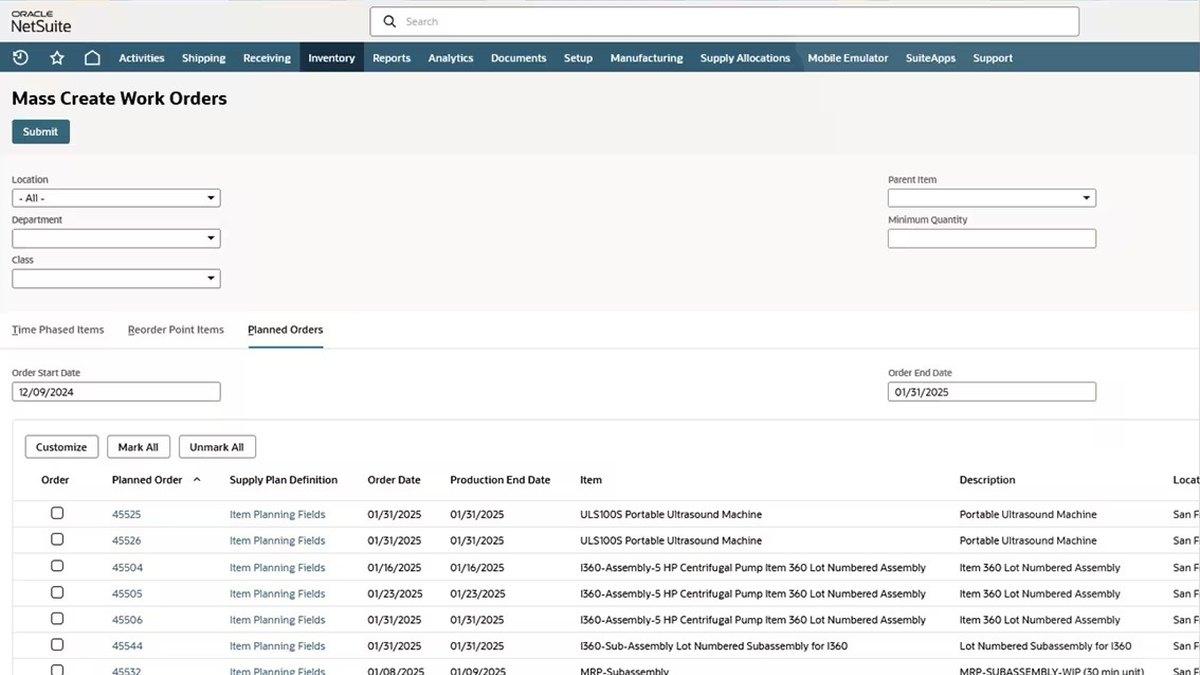Open the Location dropdown
The height and width of the screenshot is (675, 1200).
pyautogui.click(x=116, y=198)
